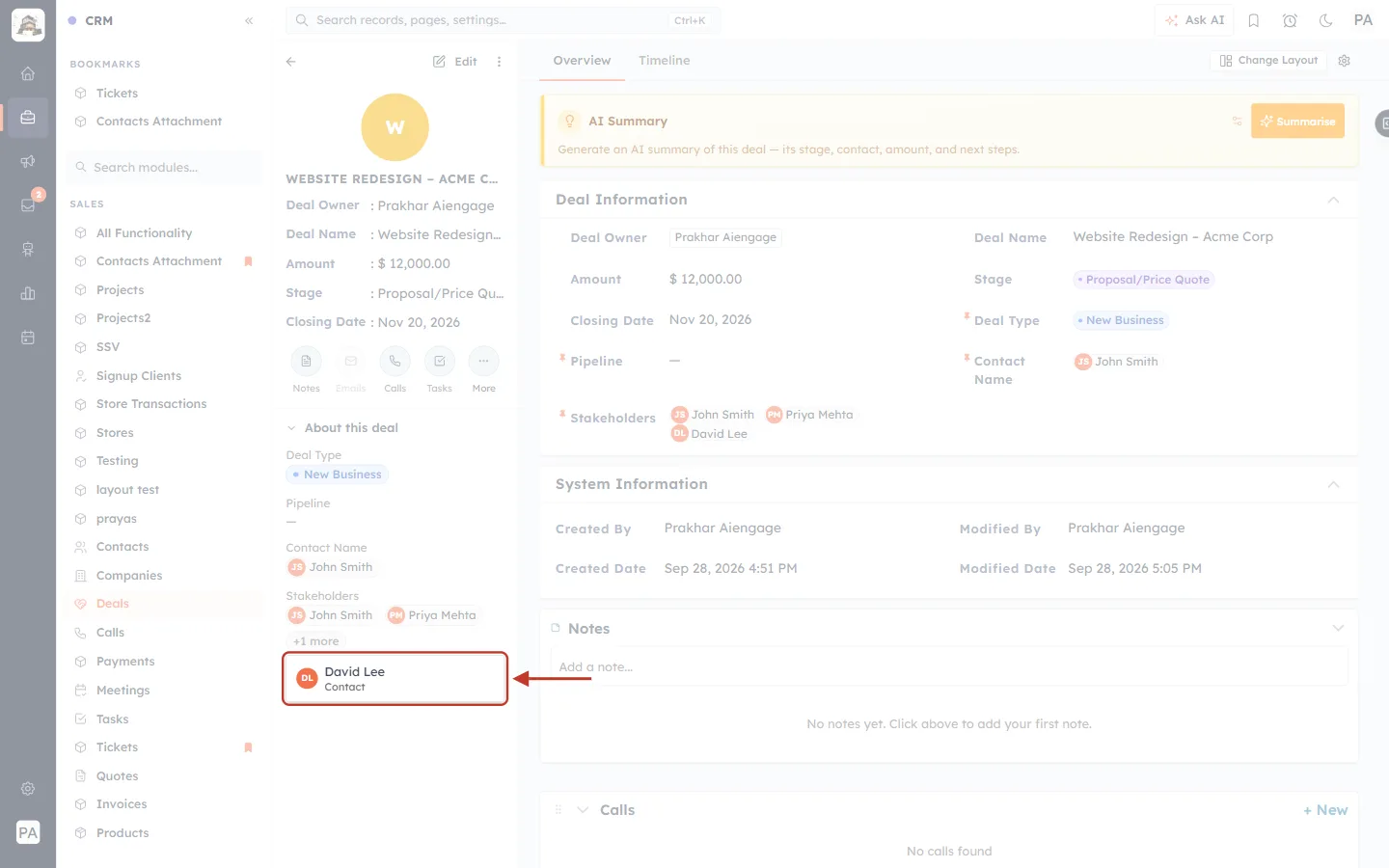Click the Notes quick action icon
The image size is (1389, 868).
point(306,362)
